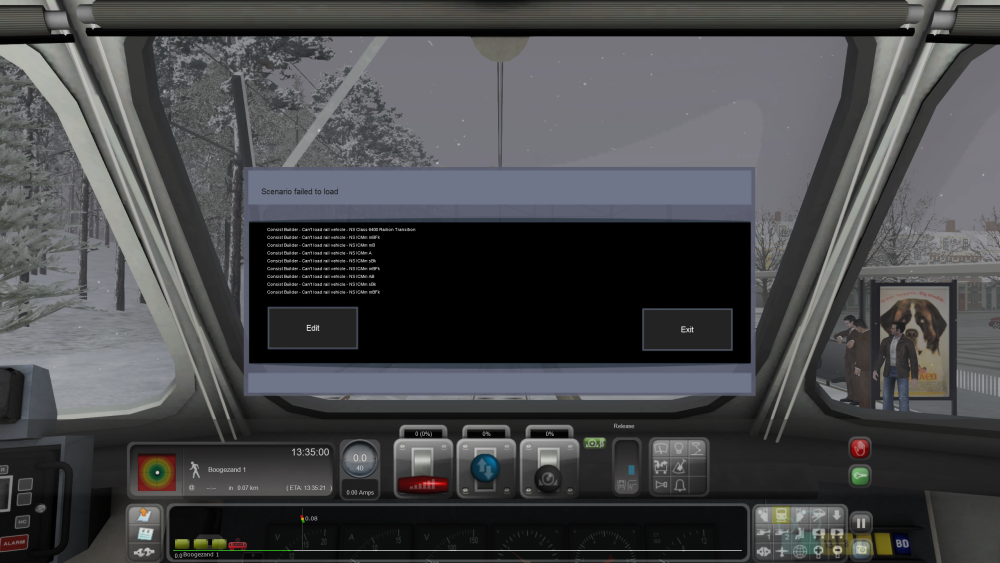Sound the horn icon
The height and width of the screenshot is (563, 1000).
click(661, 485)
